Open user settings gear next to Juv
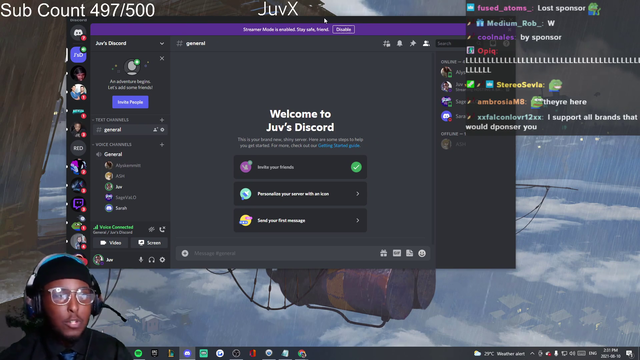This screenshot has width=640, height=360. pos(162,260)
